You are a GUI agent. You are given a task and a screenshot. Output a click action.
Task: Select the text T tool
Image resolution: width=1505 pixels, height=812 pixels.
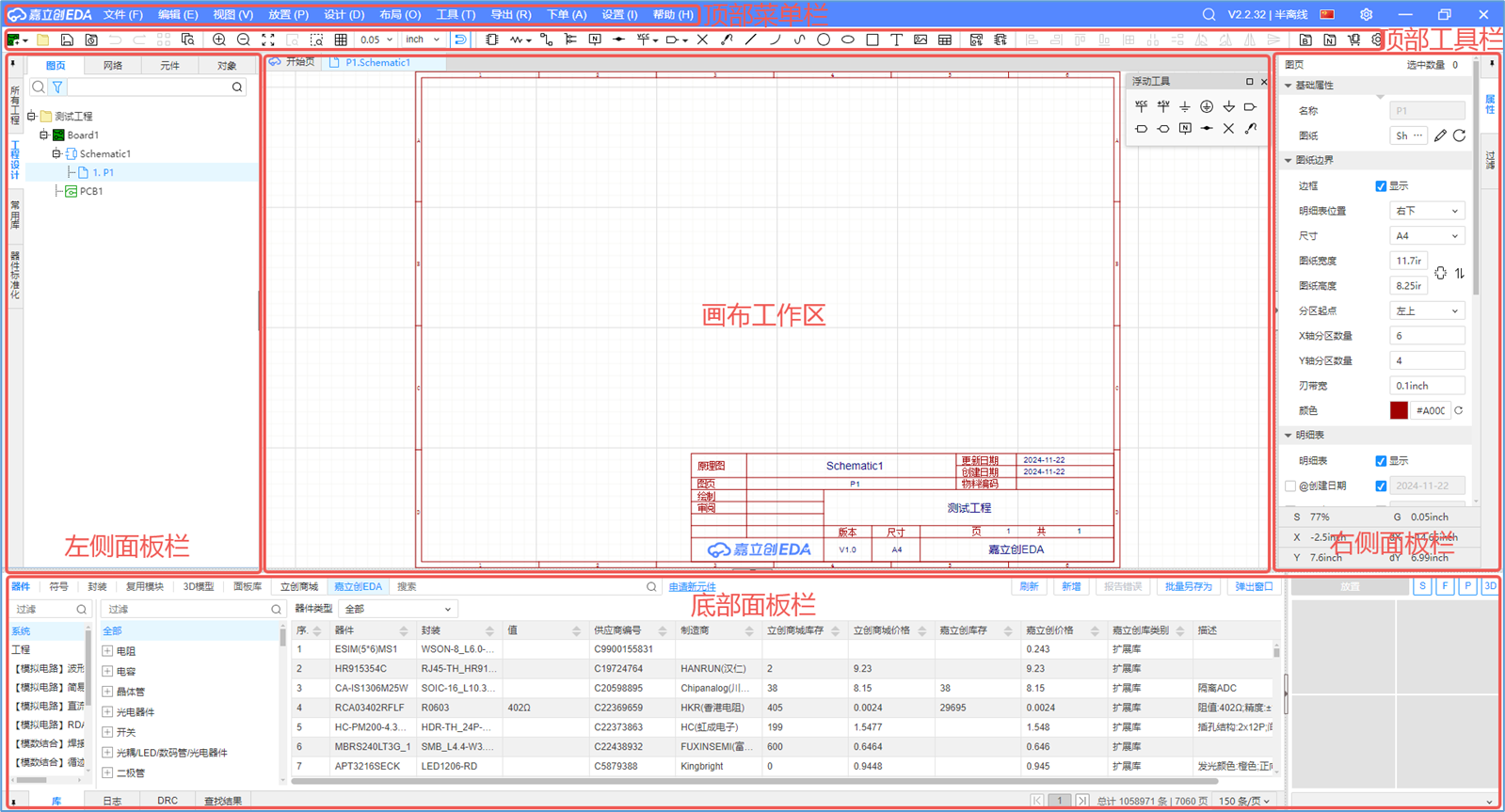click(x=896, y=40)
